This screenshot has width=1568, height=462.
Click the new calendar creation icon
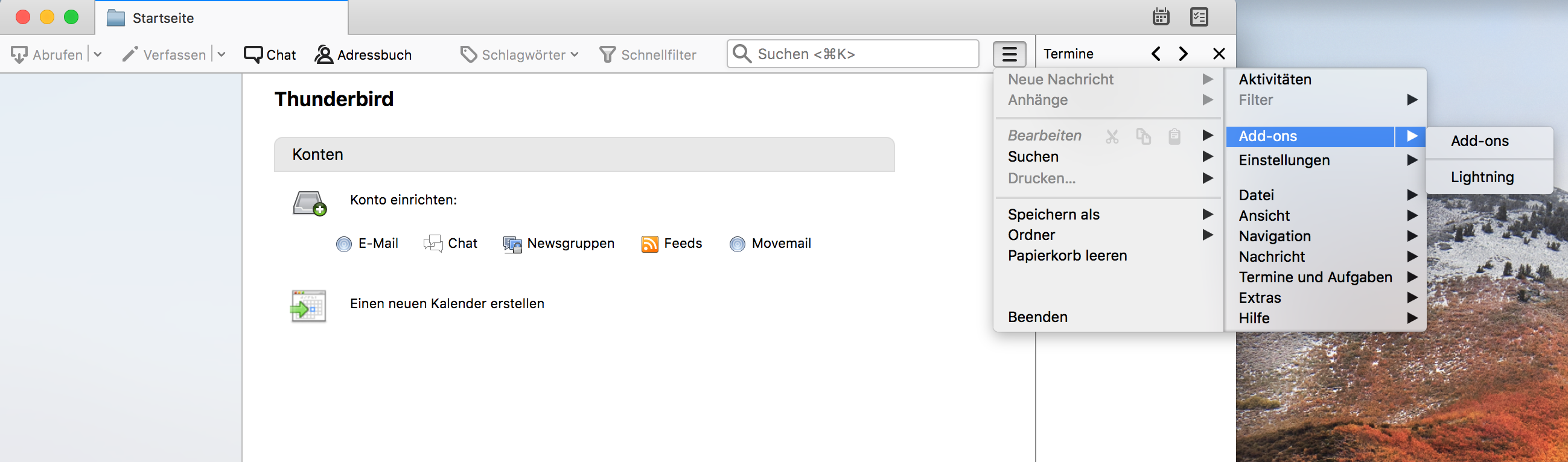pos(308,306)
